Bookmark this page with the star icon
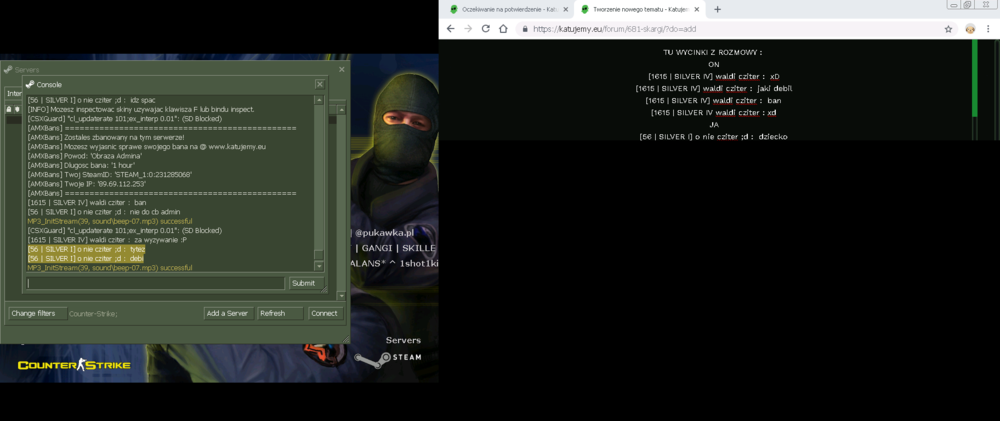The image size is (1000, 421). (x=948, y=29)
